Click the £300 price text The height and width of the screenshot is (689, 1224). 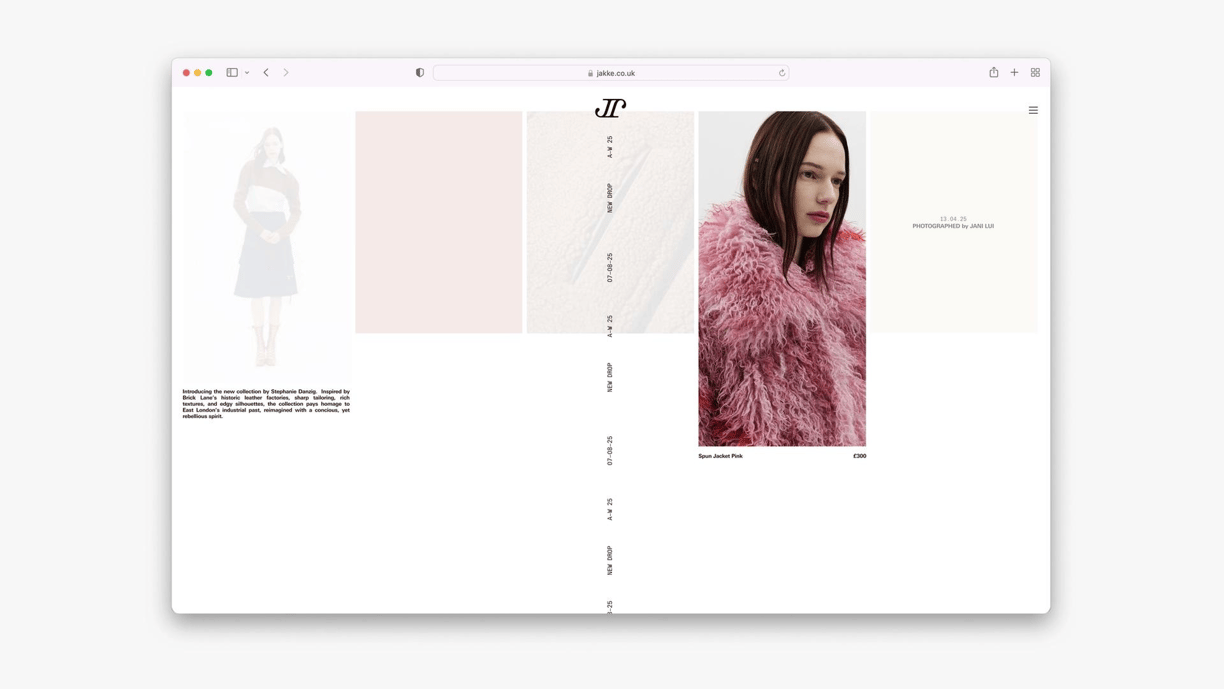859,456
